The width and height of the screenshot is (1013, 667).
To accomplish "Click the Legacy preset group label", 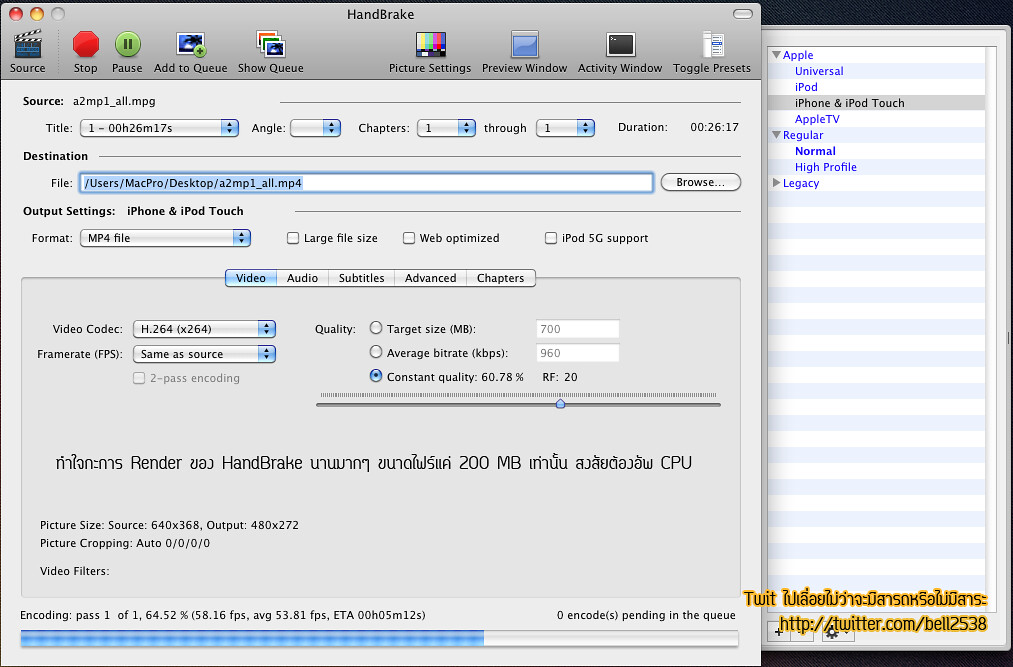I will pos(800,184).
